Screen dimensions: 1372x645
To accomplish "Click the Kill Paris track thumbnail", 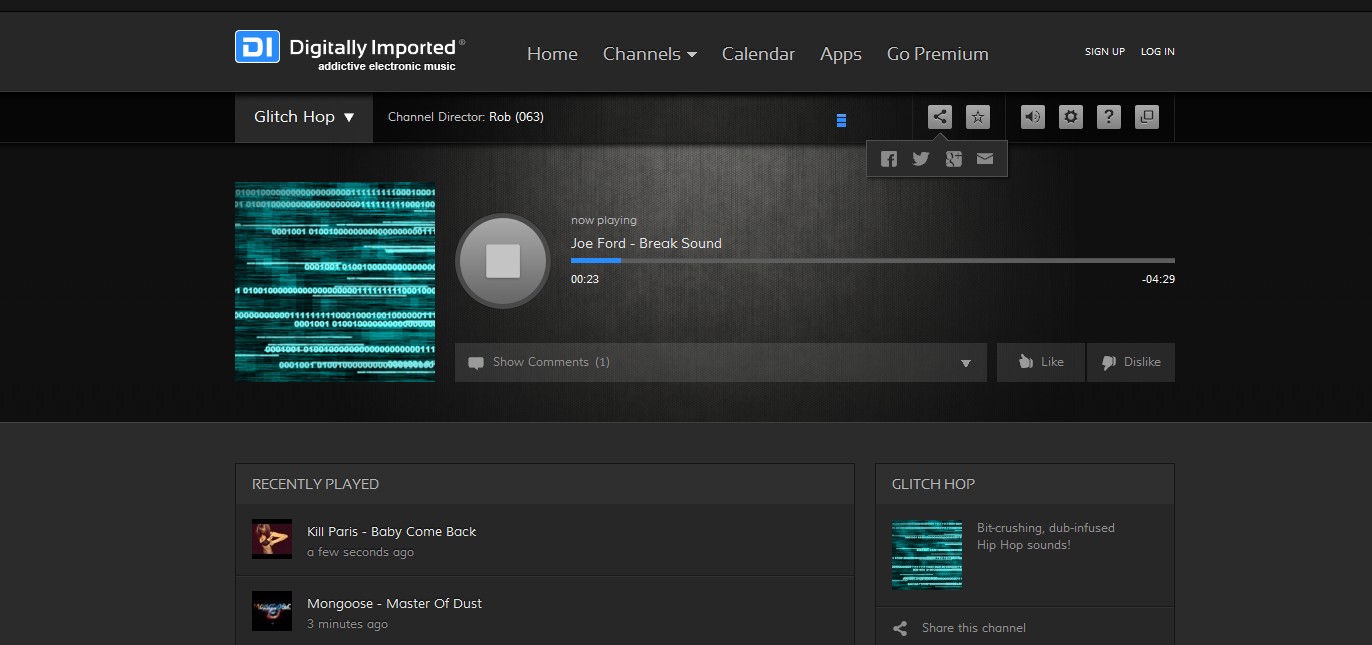I will tap(272, 539).
